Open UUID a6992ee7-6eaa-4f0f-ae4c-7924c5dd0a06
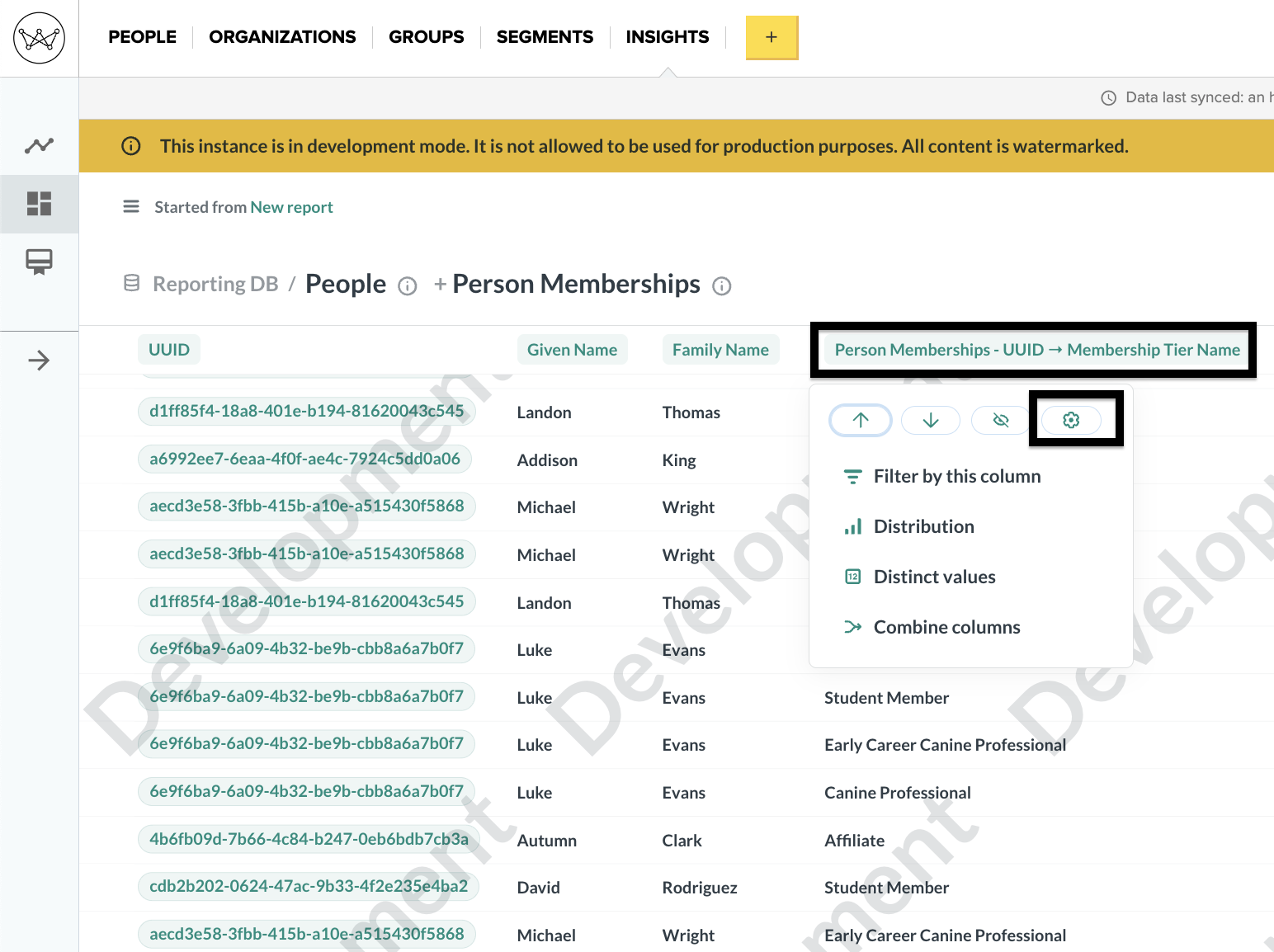Image resolution: width=1274 pixels, height=952 pixels. click(x=304, y=459)
